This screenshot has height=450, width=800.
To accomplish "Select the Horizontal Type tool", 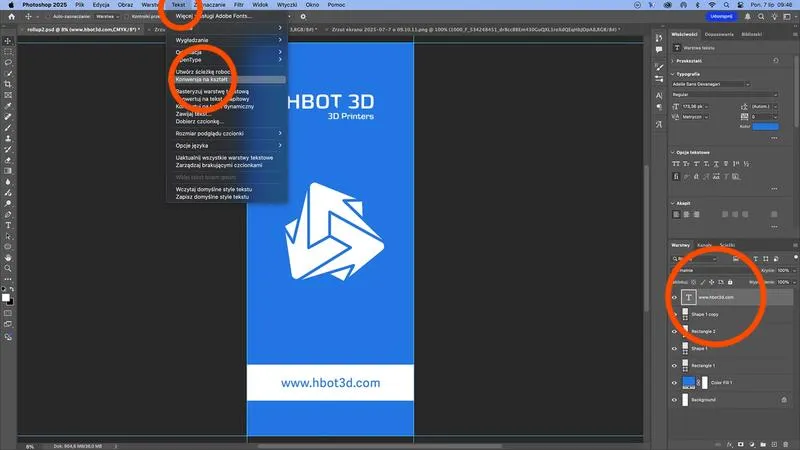I will [8, 225].
